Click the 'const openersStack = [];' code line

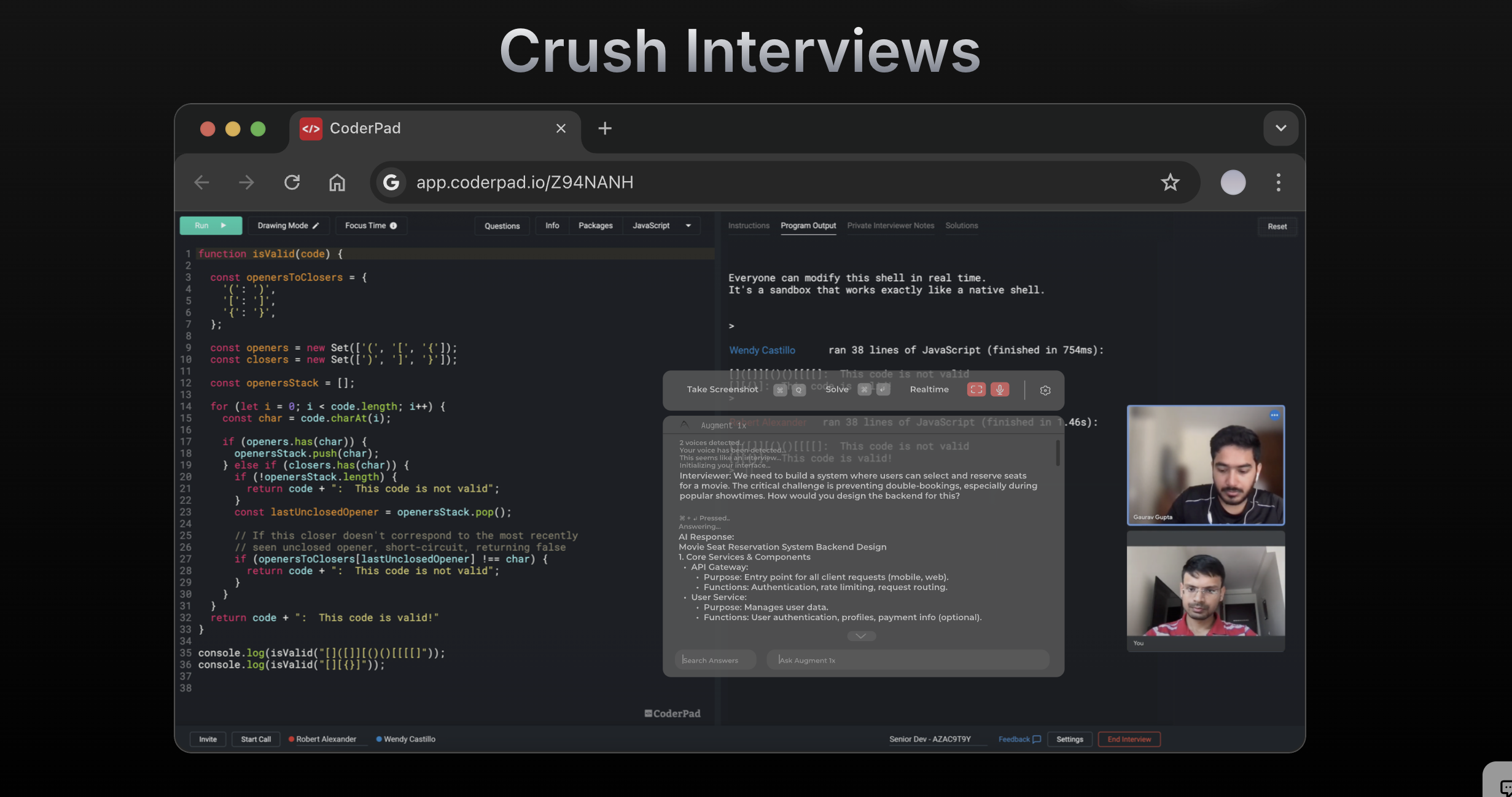(x=282, y=383)
